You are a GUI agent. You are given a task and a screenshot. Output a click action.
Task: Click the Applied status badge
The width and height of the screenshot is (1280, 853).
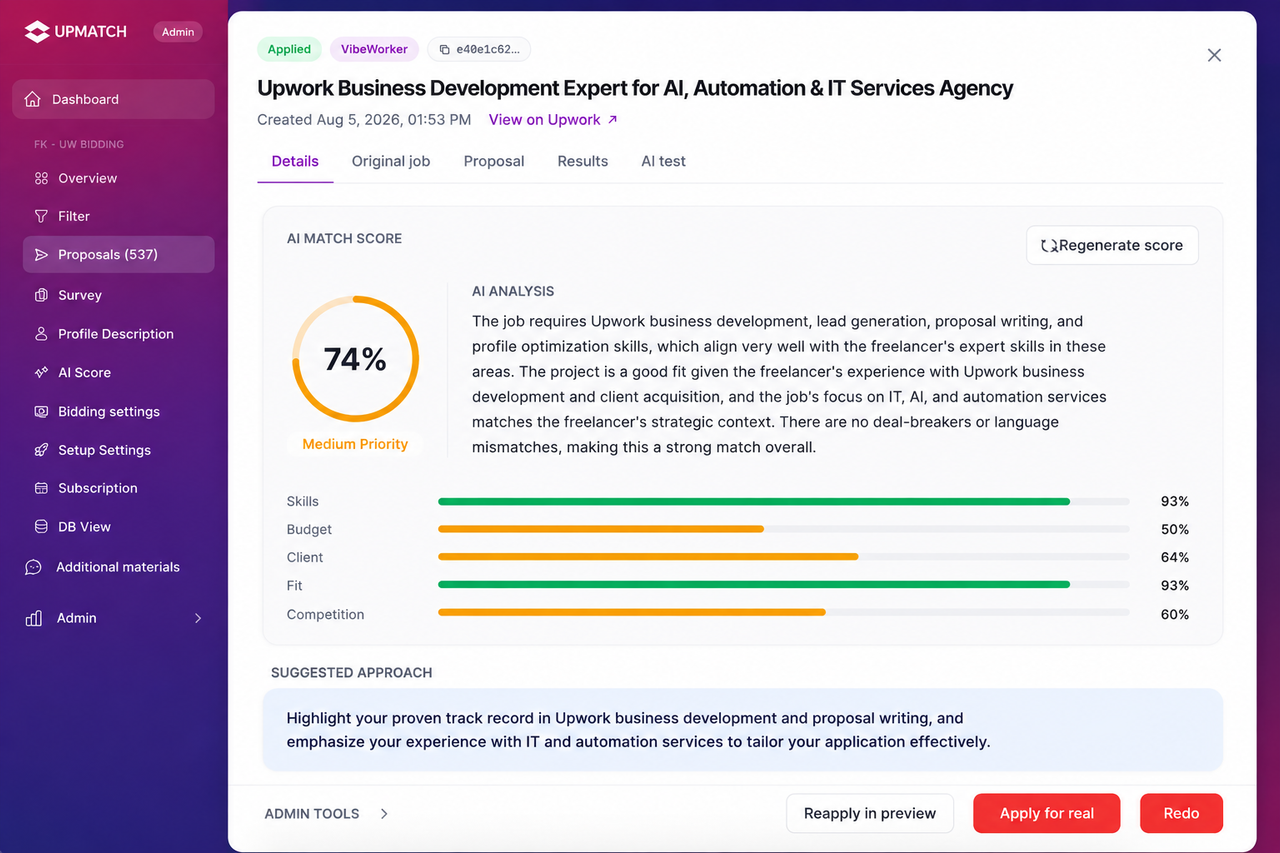tap(289, 49)
